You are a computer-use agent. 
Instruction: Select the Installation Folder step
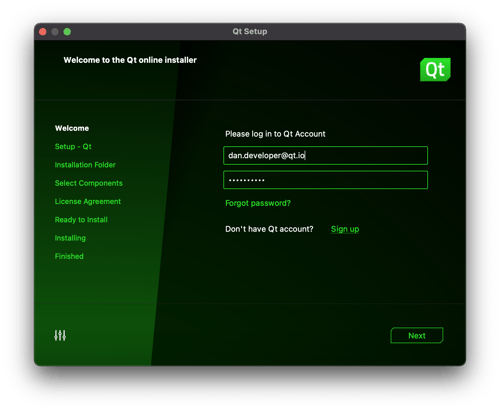(85, 165)
